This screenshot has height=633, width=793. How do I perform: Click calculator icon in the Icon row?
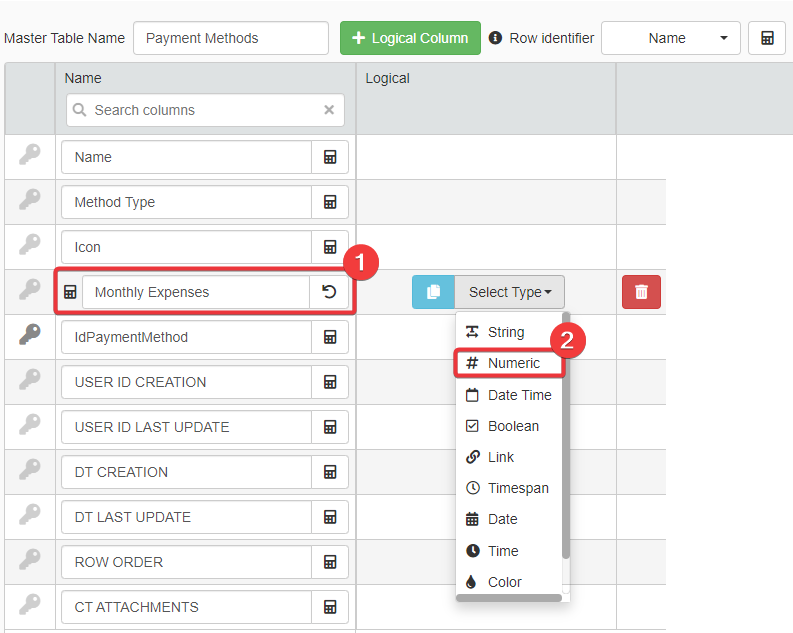pos(330,247)
